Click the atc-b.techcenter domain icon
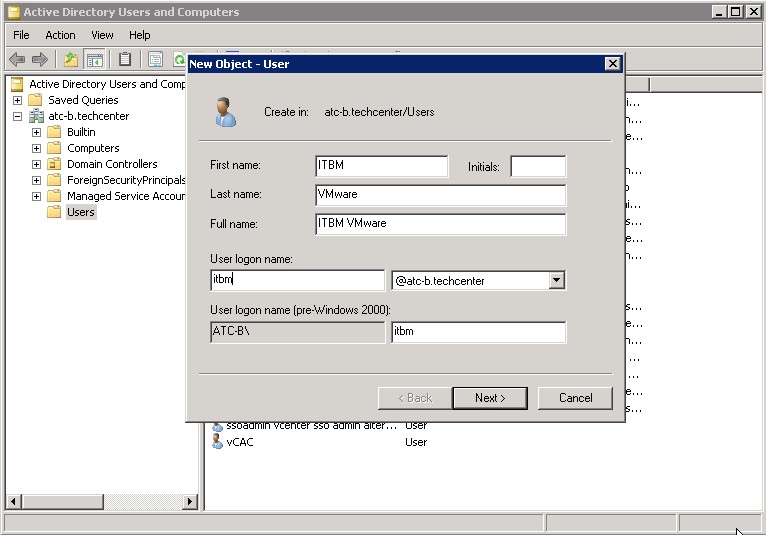The width and height of the screenshot is (766, 535). (x=37, y=116)
